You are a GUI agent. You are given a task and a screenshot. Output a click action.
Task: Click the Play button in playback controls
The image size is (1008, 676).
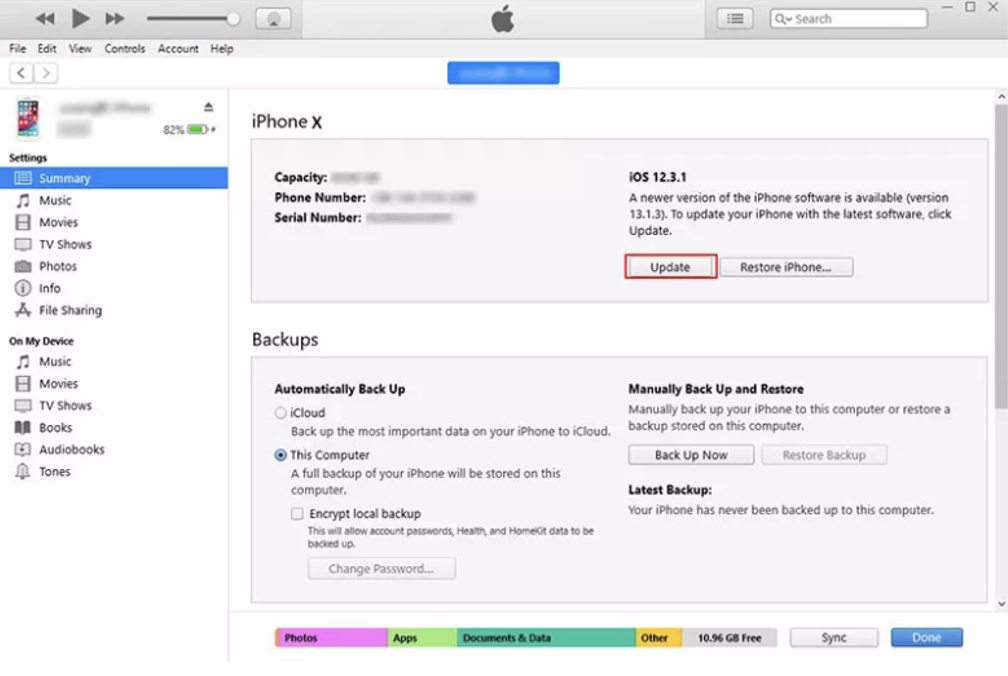tap(81, 18)
